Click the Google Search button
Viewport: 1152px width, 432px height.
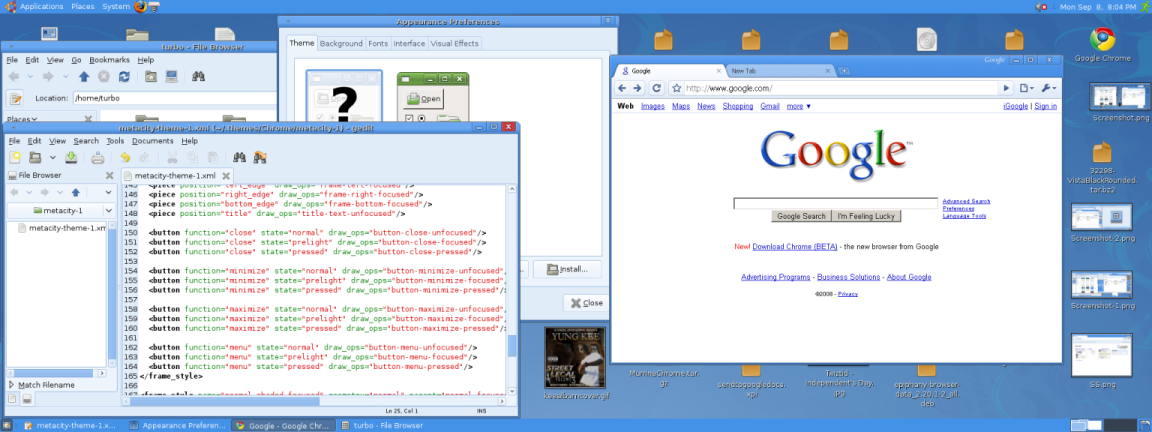(x=801, y=216)
